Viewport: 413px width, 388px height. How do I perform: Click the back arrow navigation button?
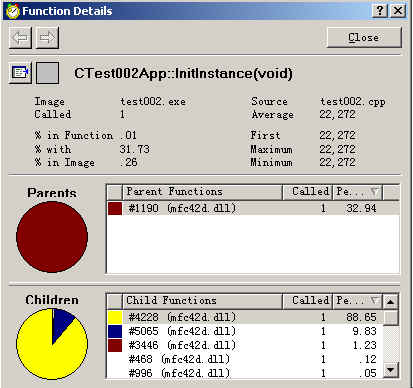pos(20,38)
